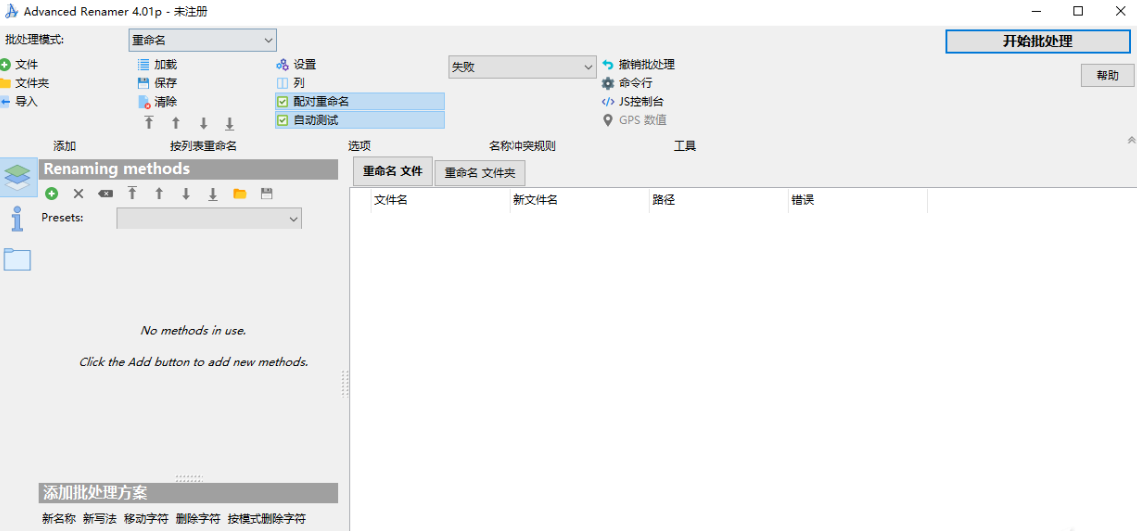Move item down in 按列表重命名 group

[x=203, y=123]
